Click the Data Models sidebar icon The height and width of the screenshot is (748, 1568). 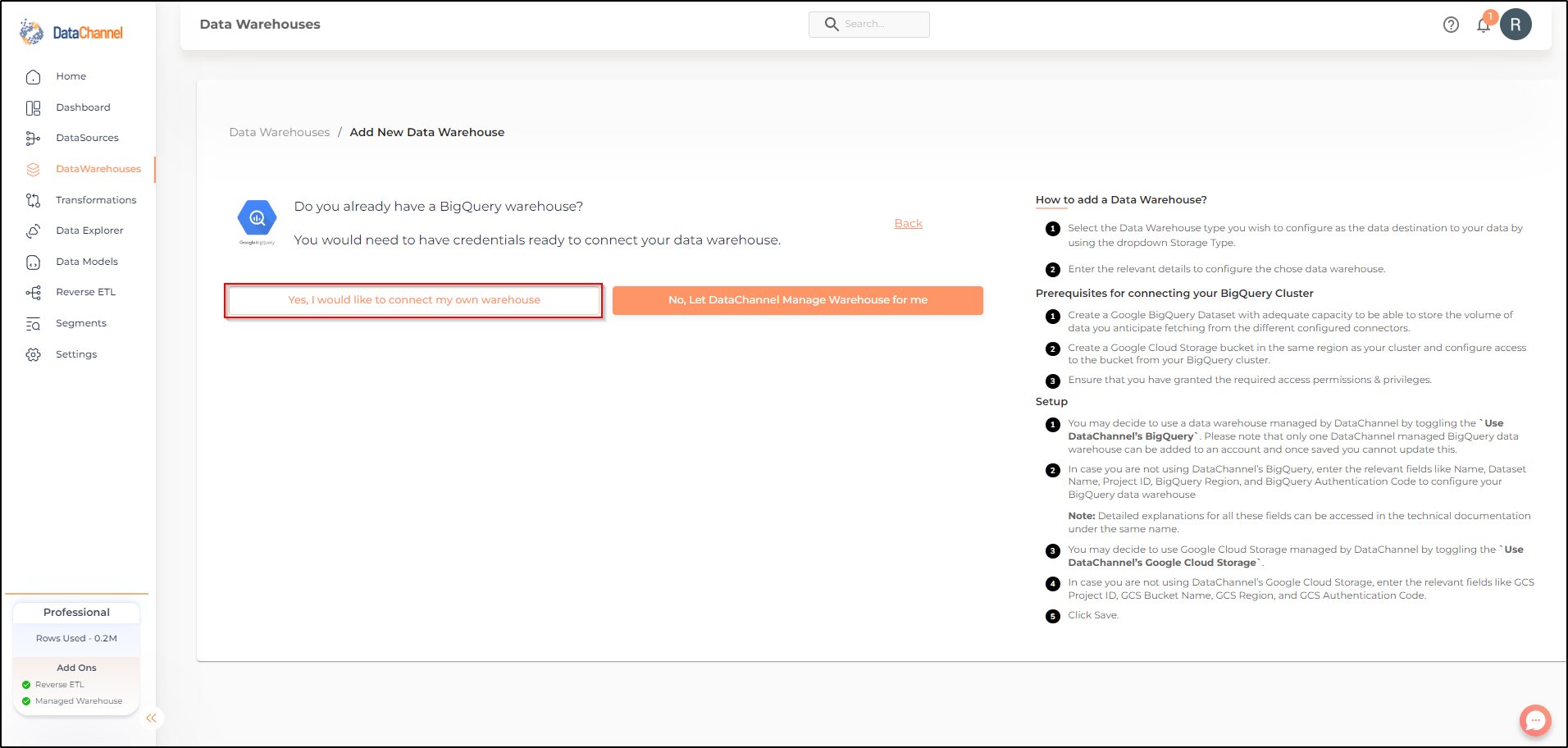(x=33, y=262)
